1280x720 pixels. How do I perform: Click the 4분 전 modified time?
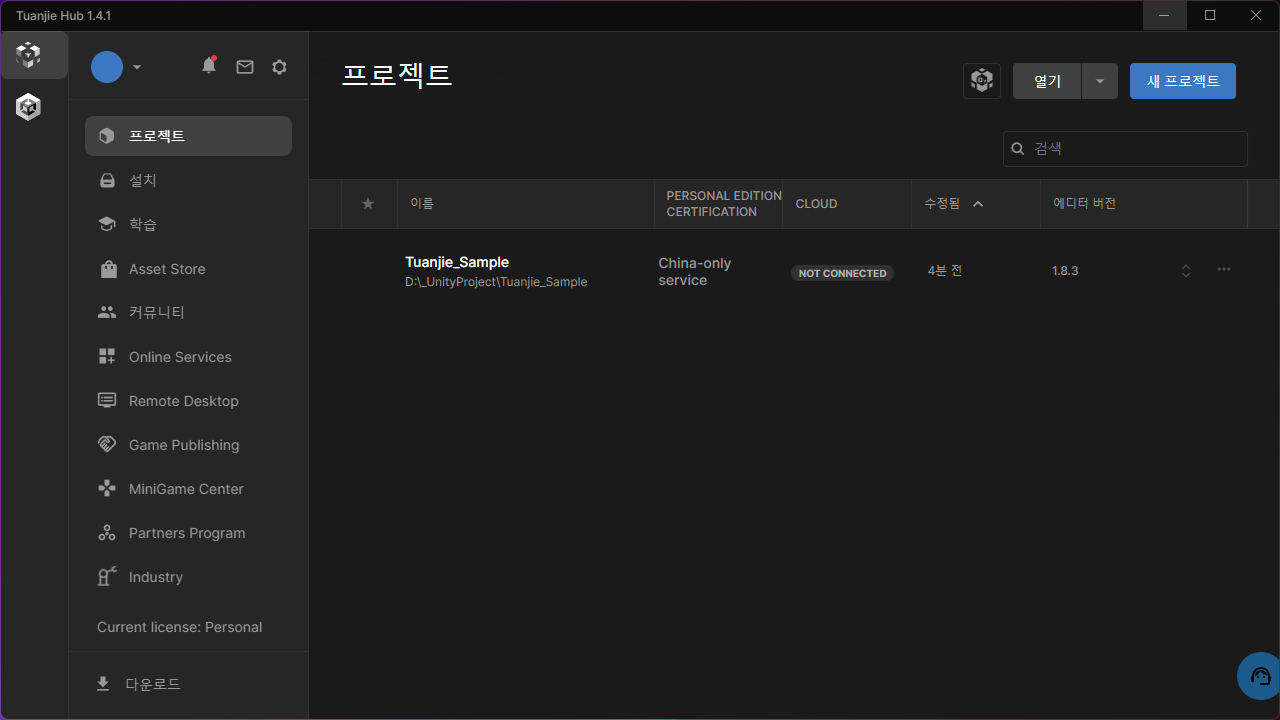coord(945,271)
